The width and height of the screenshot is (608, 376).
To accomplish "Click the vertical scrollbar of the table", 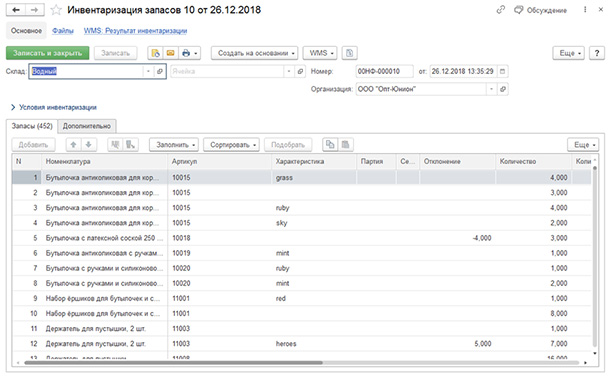I will coord(595,256).
